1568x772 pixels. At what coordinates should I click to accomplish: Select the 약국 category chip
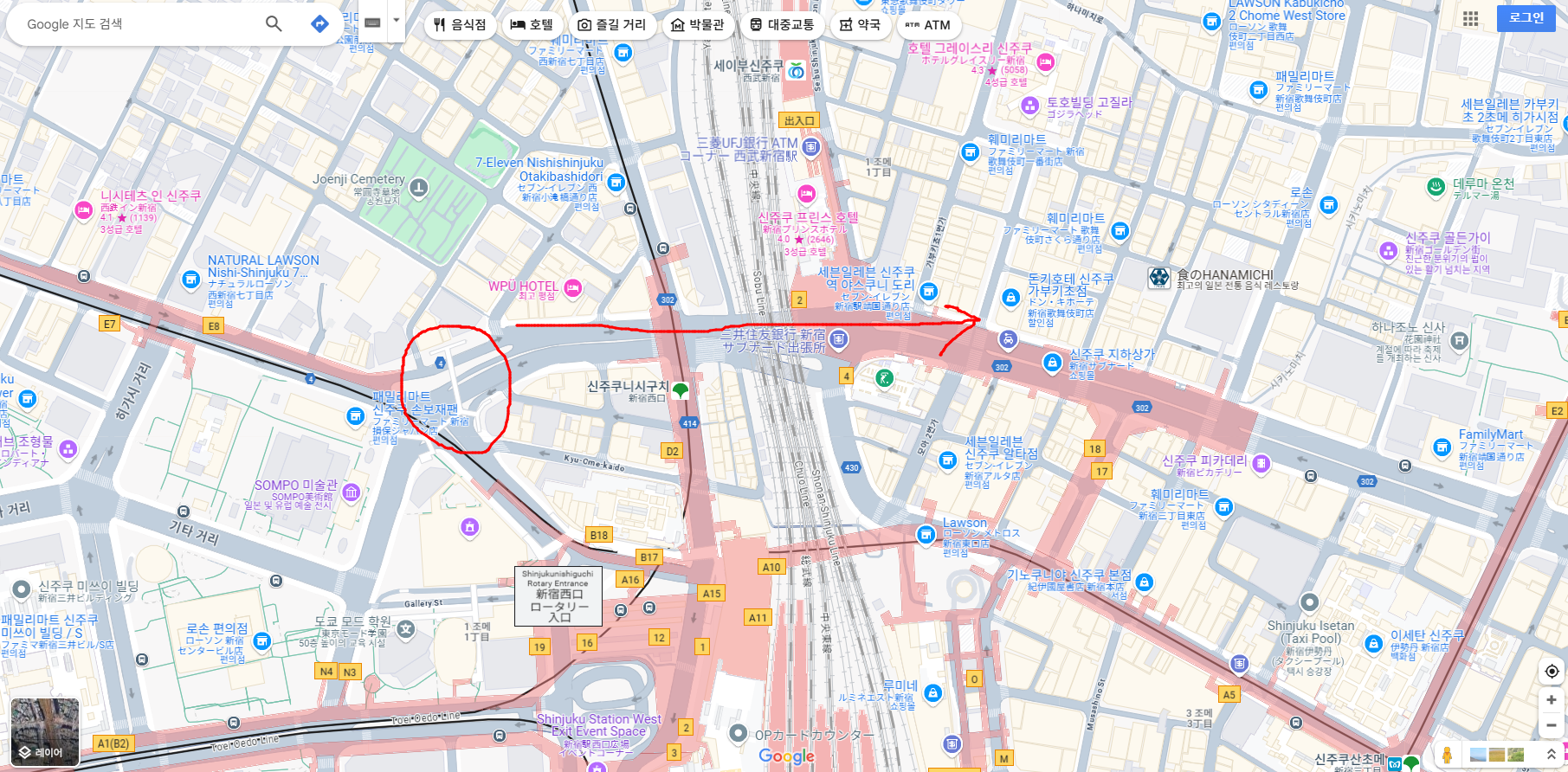click(x=860, y=25)
